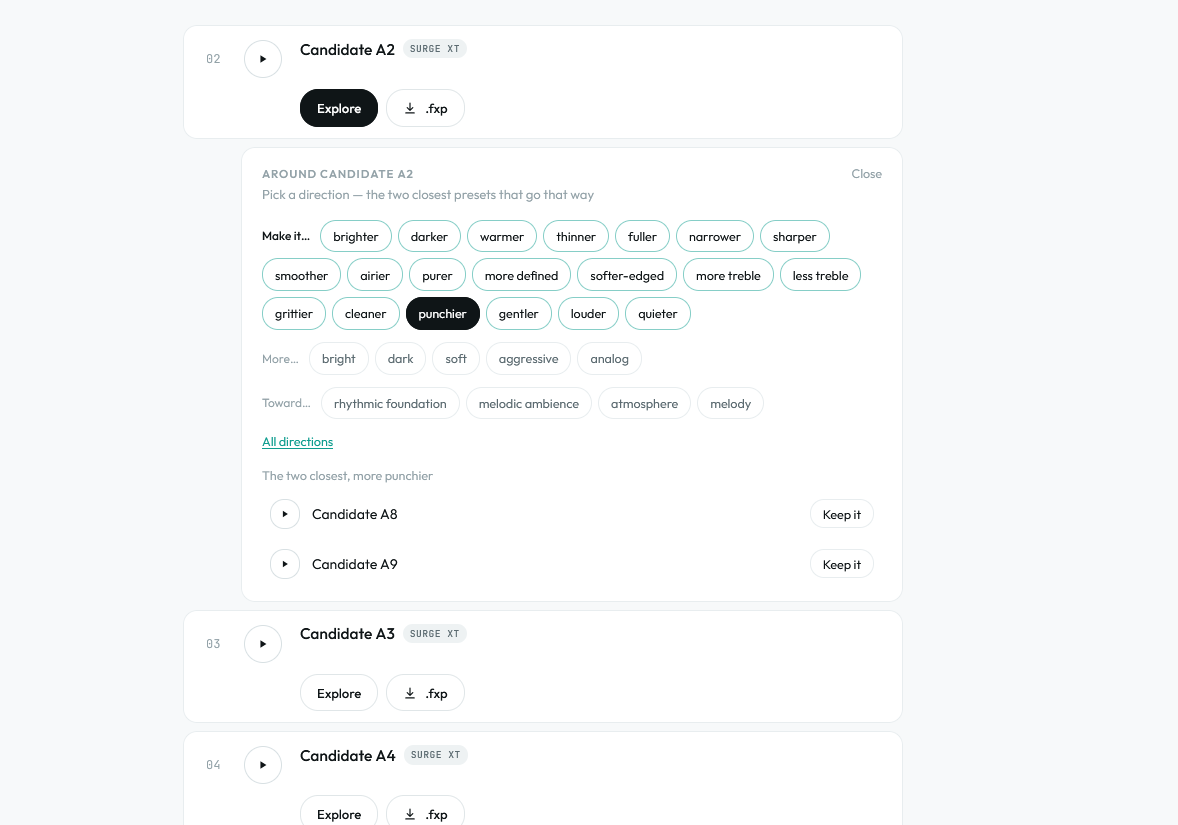Select the grittier direction

coord(294,314)
